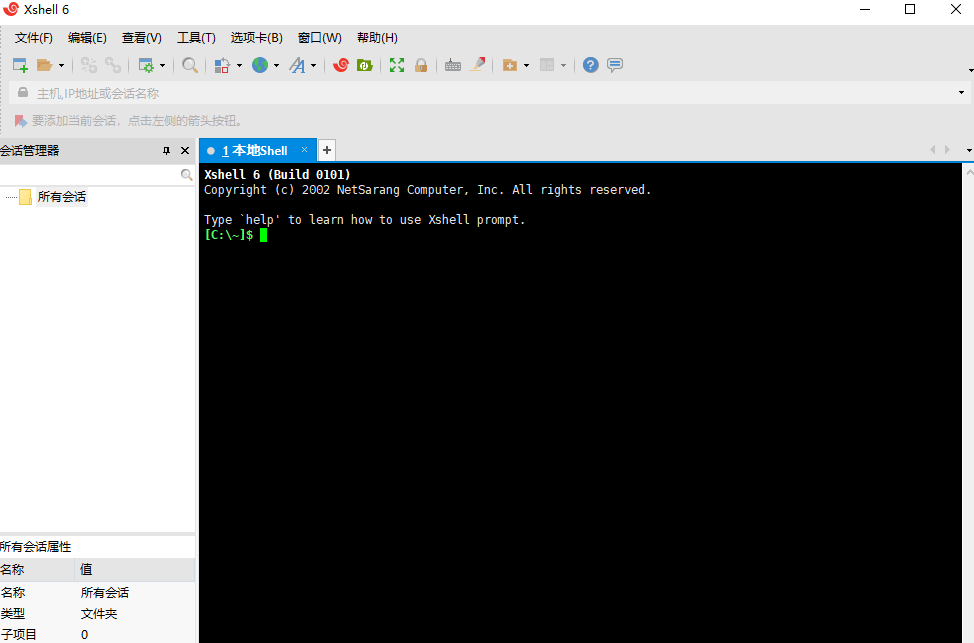Pin the session manager panel

coord(167,150)
